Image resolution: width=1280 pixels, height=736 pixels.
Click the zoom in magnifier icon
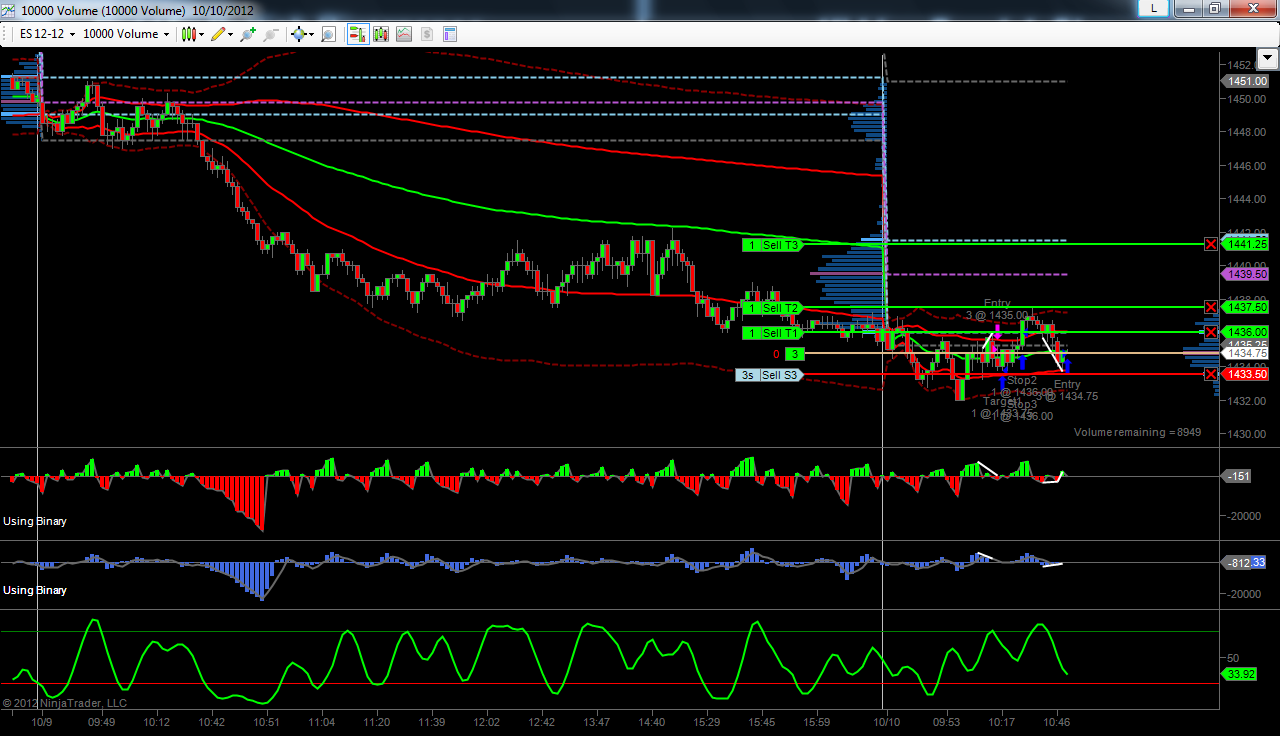click(248, 34)
